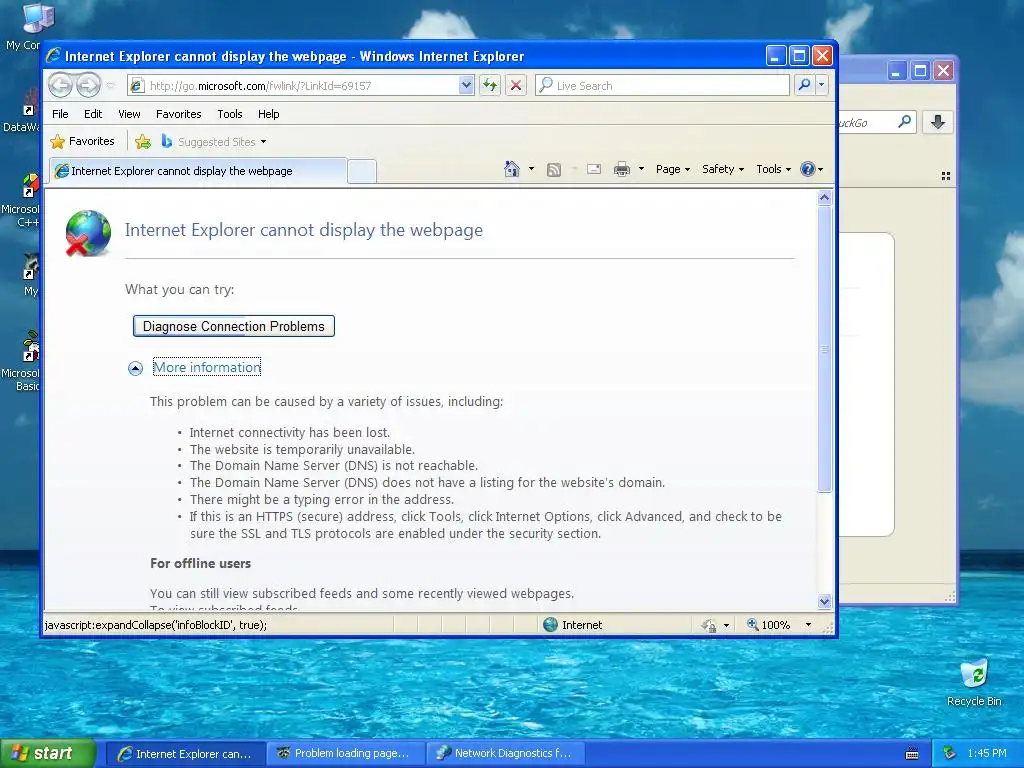
Task: Open the Favorites menu in menu bar
Action: click(178, 114)
